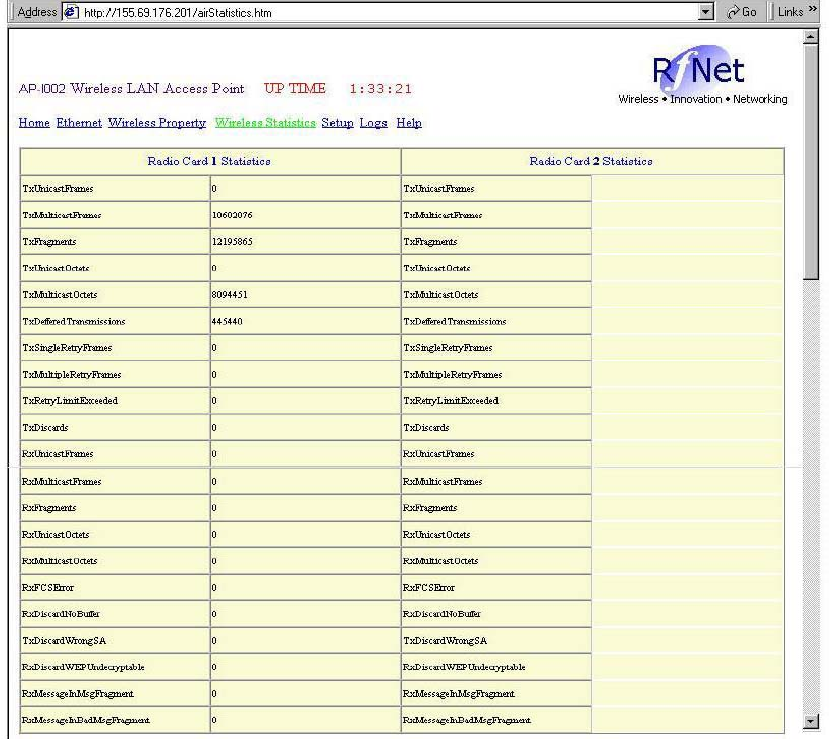
Task: Select TxMulticastFrames in Radio Card 1
Action: pyautogui.click(x=61, y=215)
